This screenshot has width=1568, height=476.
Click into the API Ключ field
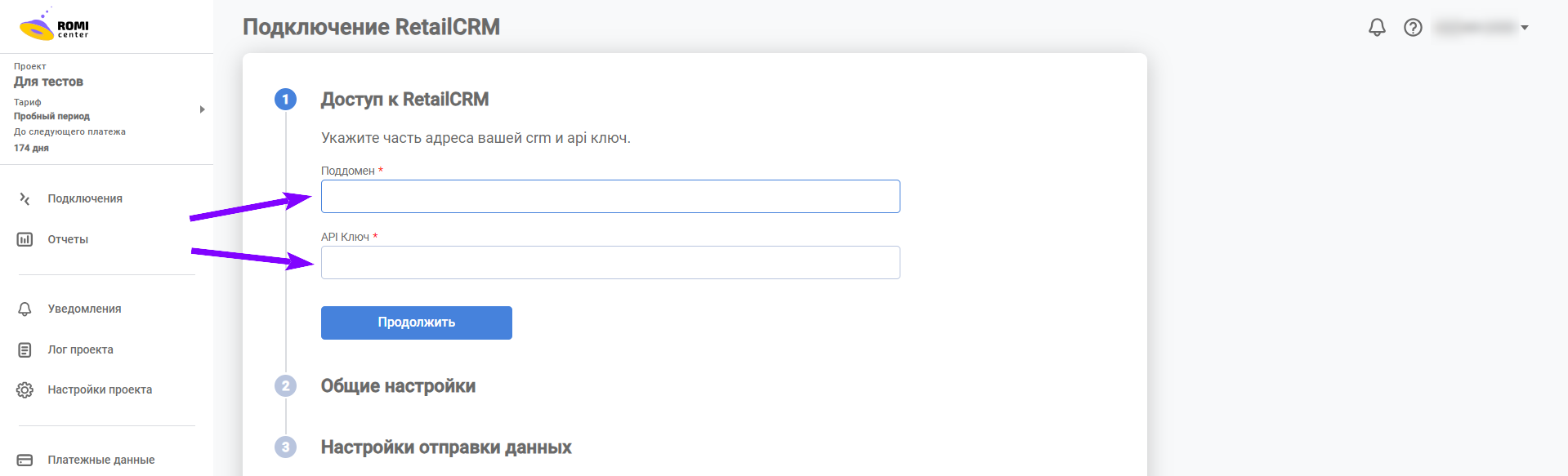click(x=610, y=263)
